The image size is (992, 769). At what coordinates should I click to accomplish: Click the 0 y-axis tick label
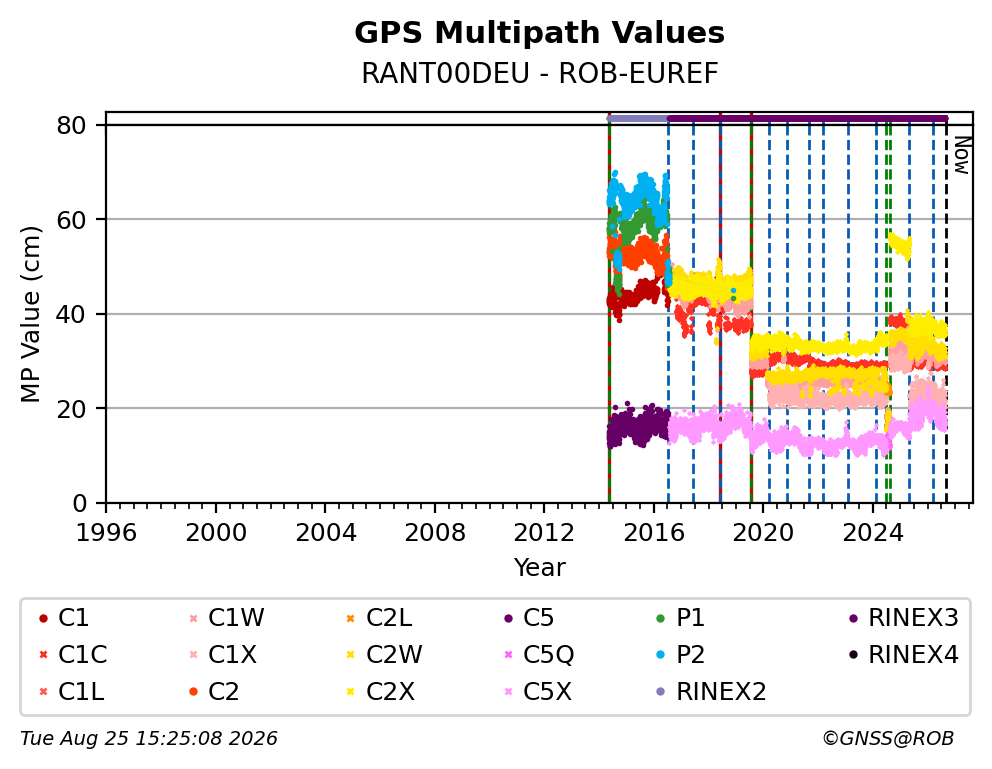click(x=79, y=503)
